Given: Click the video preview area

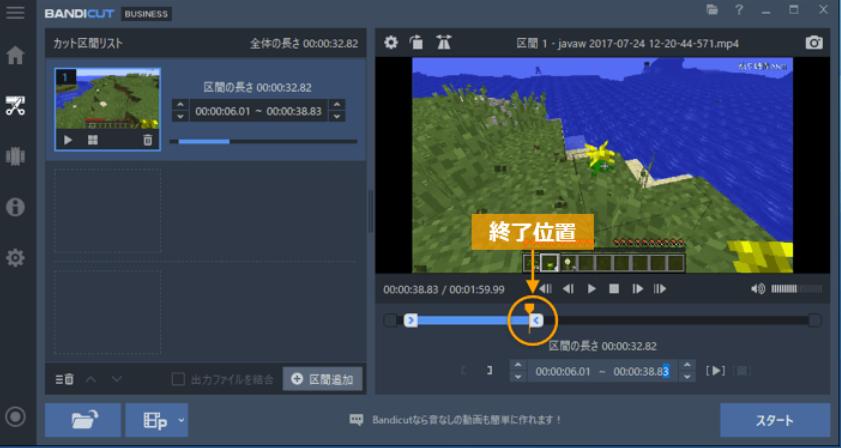Looking at the screenshot, I should point(602,165).
